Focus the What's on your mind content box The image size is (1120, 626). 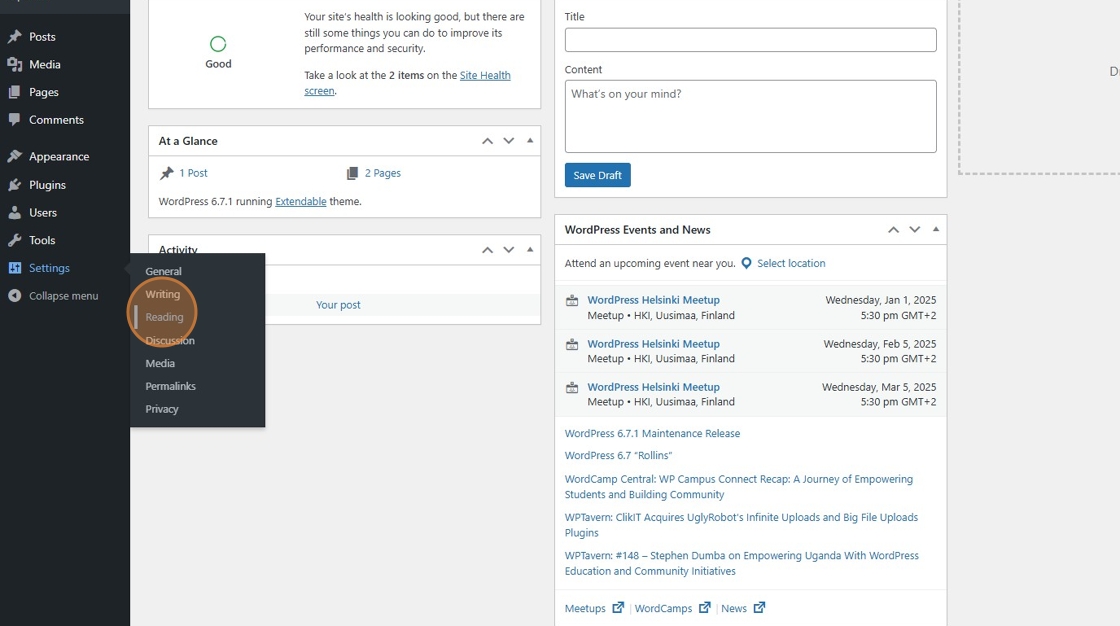pos(751,116)
